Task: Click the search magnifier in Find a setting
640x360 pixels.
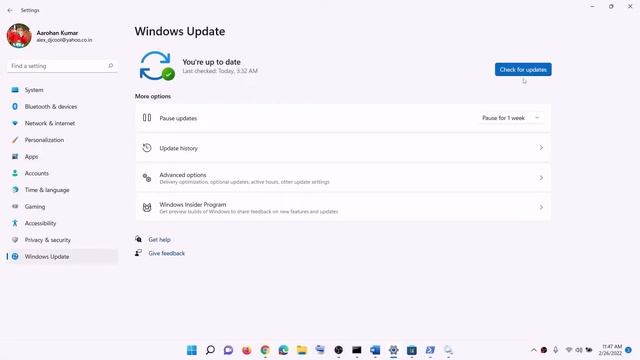Action: 110,66
